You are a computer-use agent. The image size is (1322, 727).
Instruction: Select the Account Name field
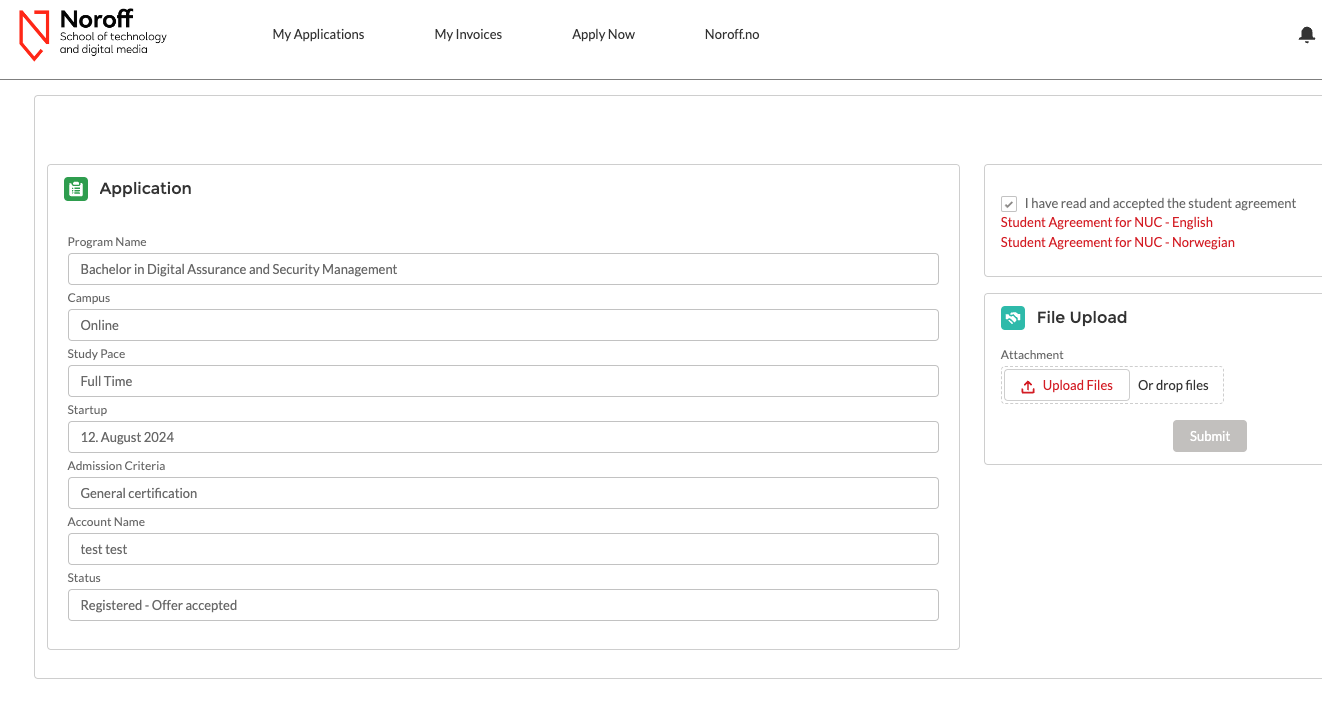(503, 548)
